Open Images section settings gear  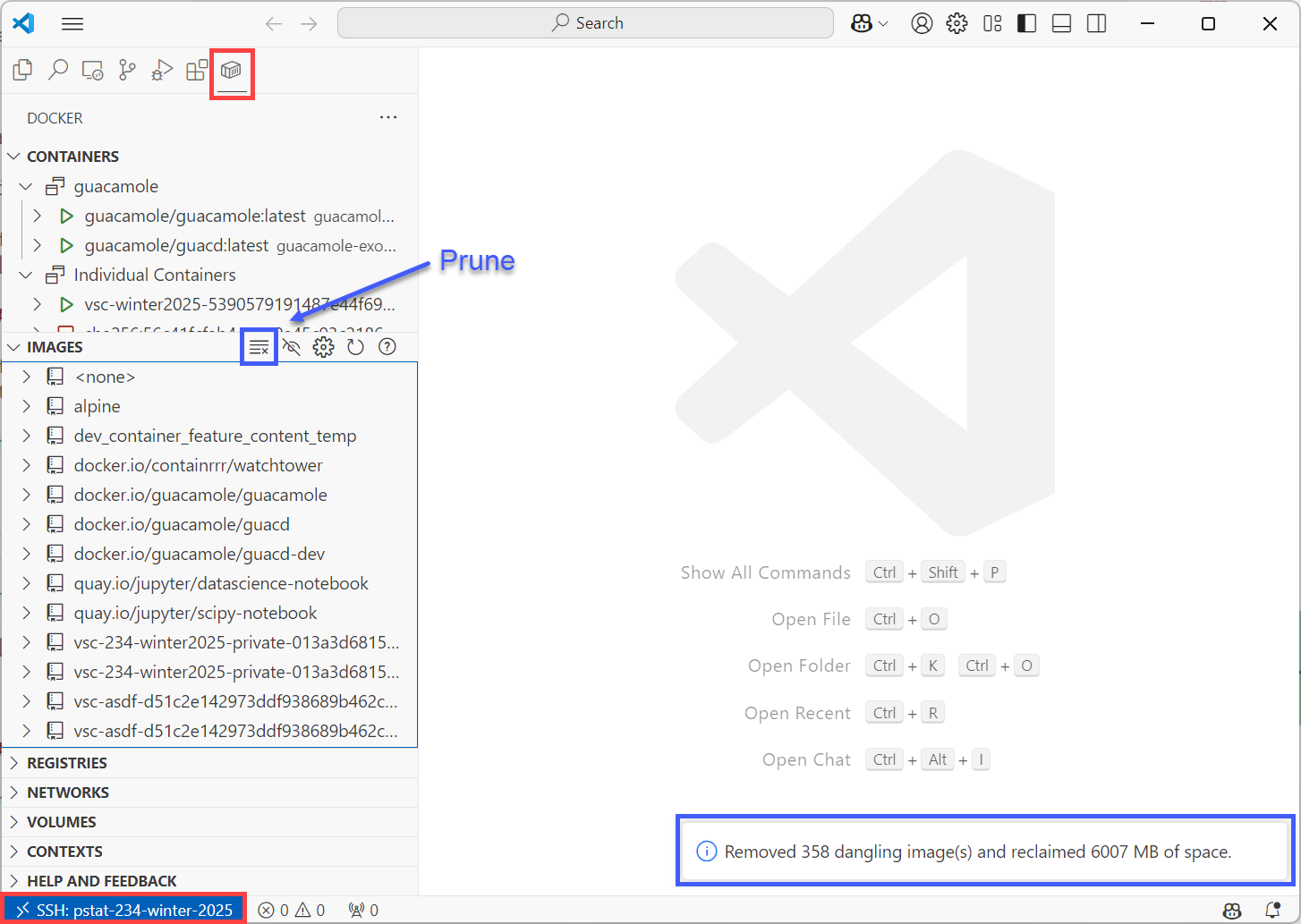click(x=323, y=347)
